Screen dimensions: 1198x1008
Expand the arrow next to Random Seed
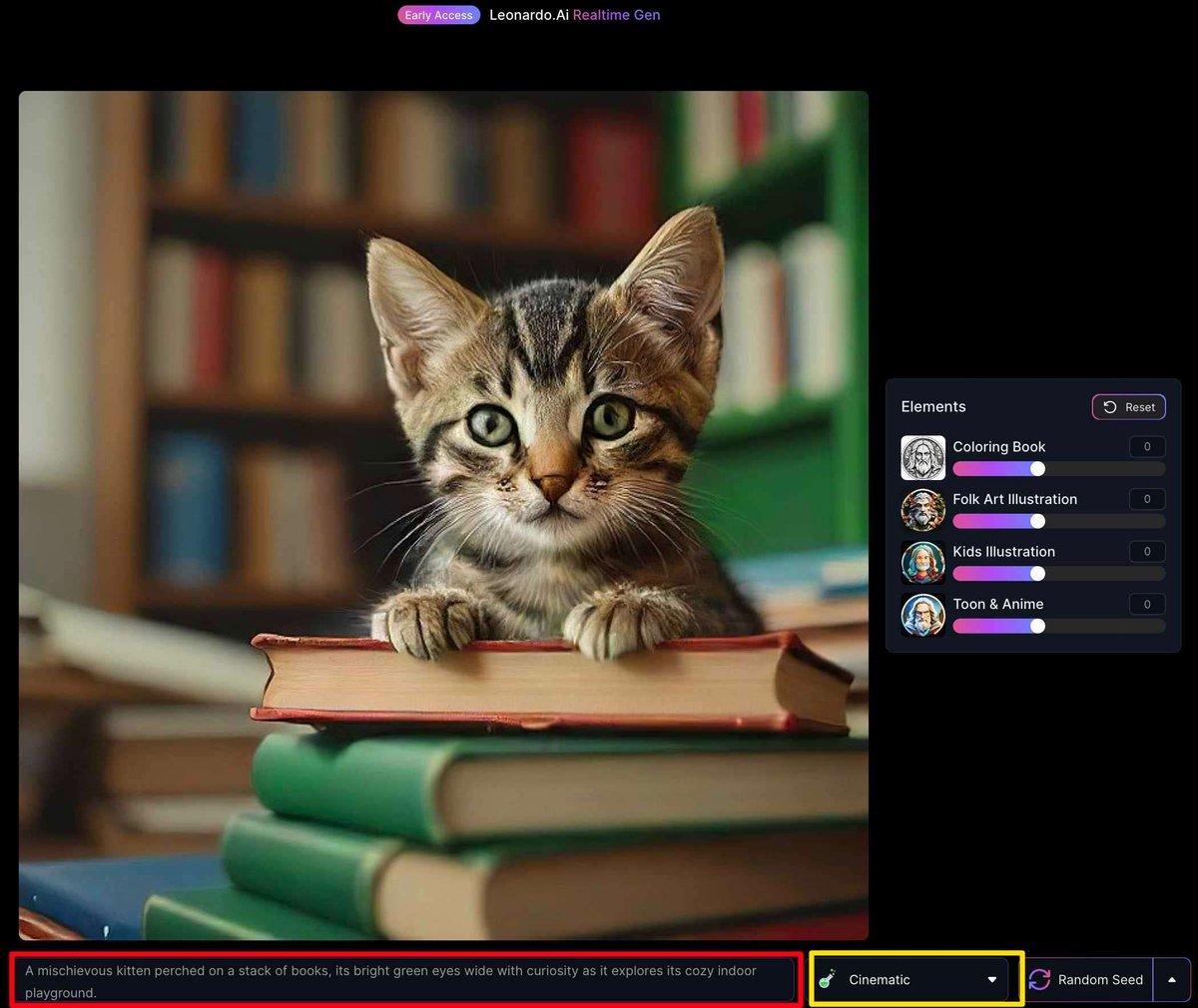pos(1171,980)
